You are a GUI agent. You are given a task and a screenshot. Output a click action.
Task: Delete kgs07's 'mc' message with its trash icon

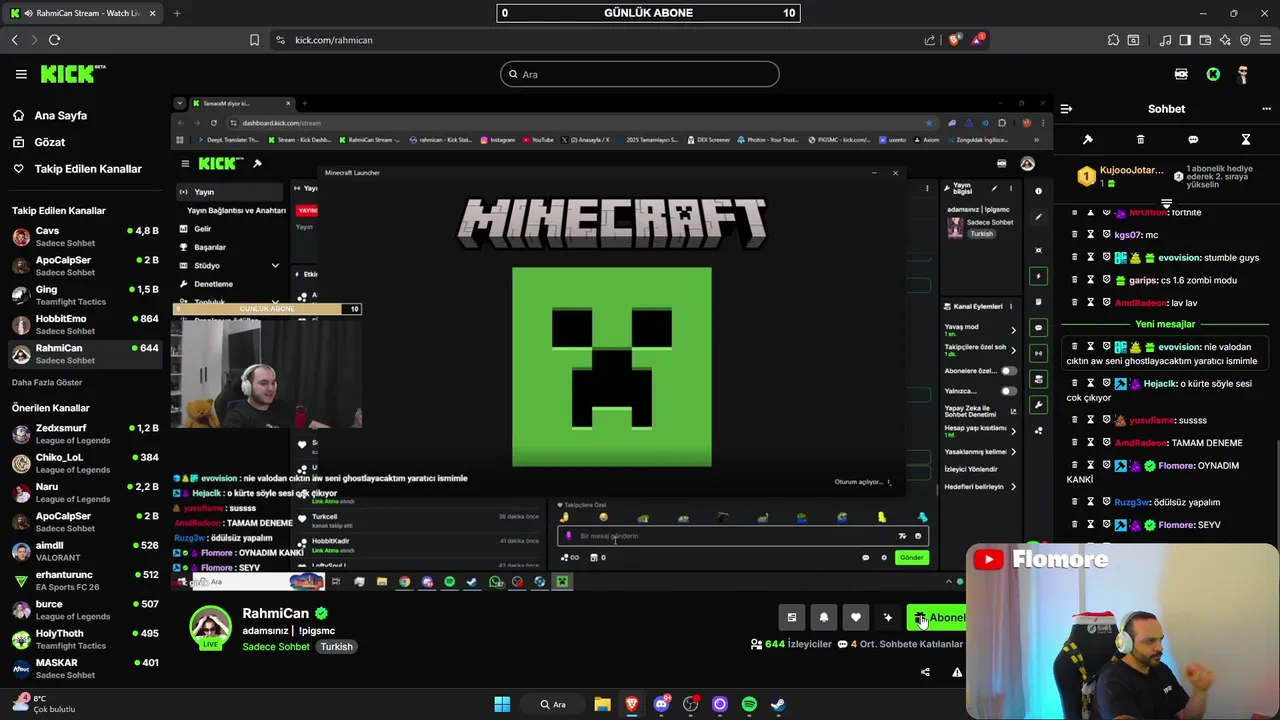1075,235
